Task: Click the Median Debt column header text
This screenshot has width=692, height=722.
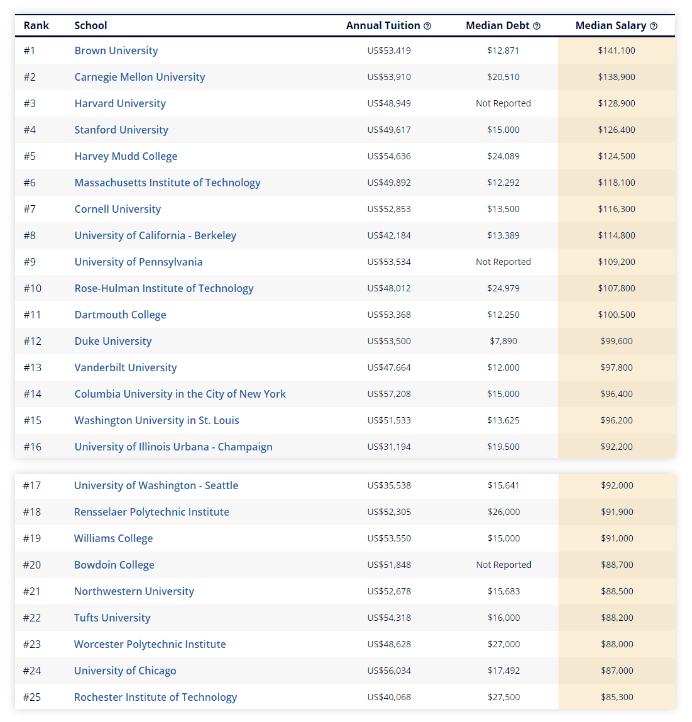Action: [498, 26]
